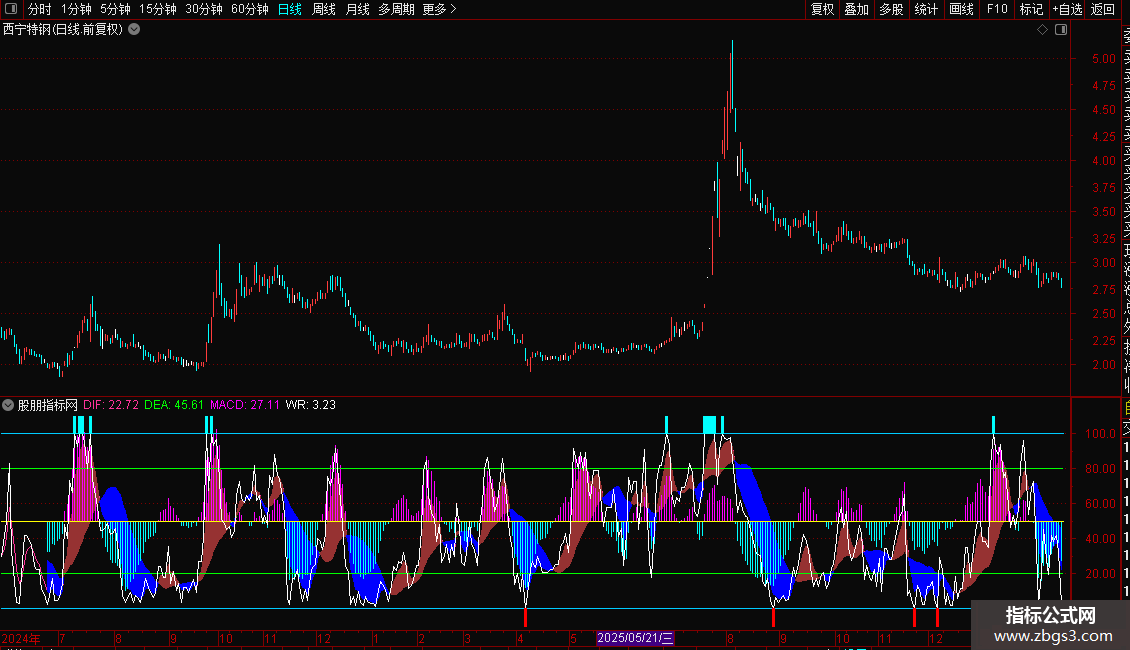Open the 画线 drawing tools
Viewport: 1130px width, 650px height.
pyautogui.click(x=961, y=9)
